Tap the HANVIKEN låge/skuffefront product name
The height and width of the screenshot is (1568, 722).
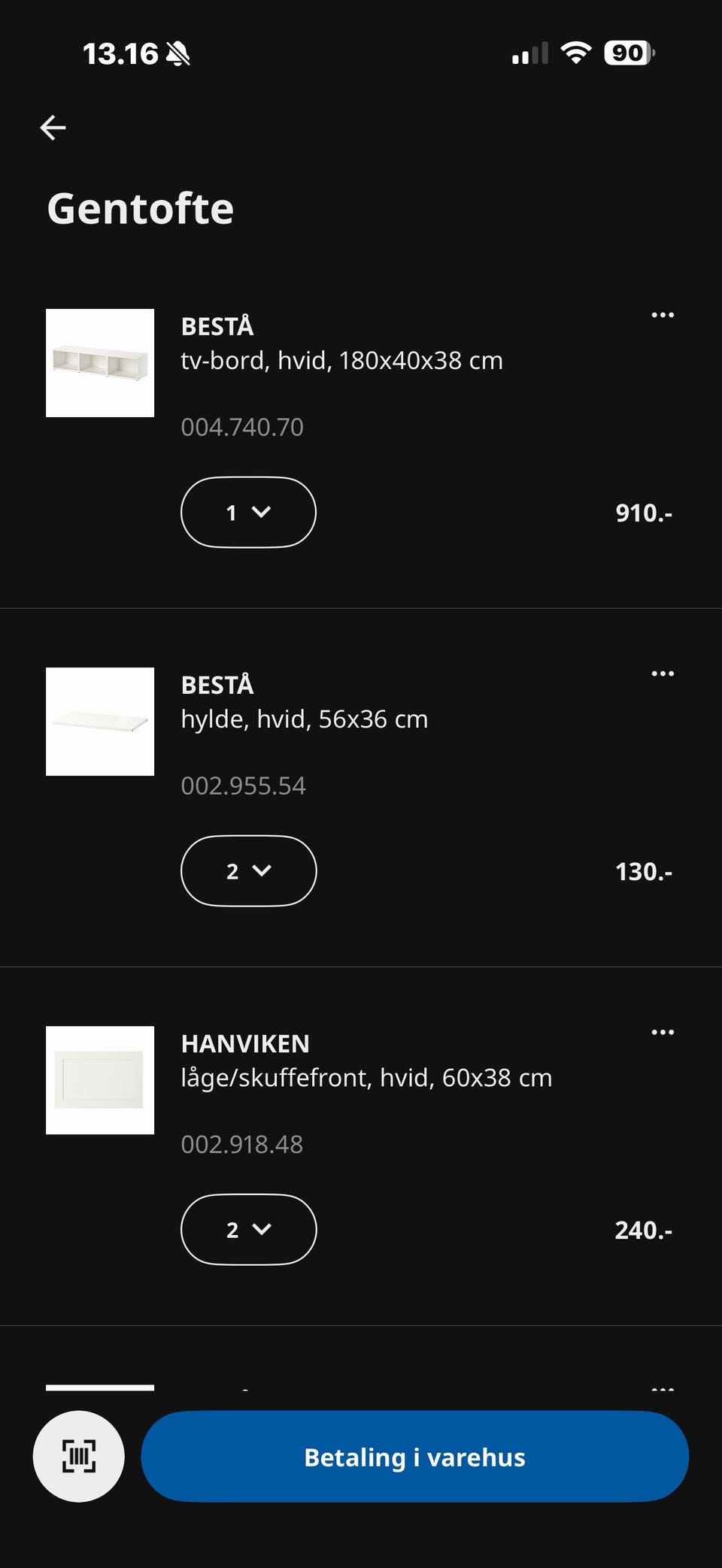tap(366, 1061)
